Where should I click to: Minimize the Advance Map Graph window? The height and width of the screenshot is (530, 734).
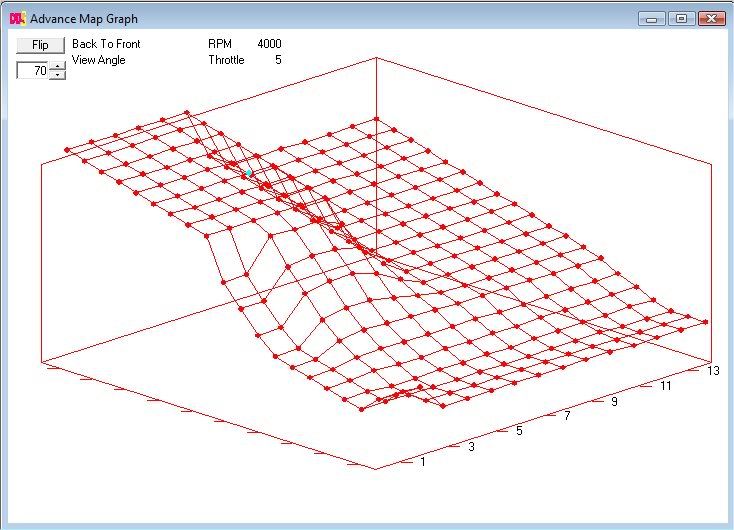pyautogui.click(x=652, y=19)
